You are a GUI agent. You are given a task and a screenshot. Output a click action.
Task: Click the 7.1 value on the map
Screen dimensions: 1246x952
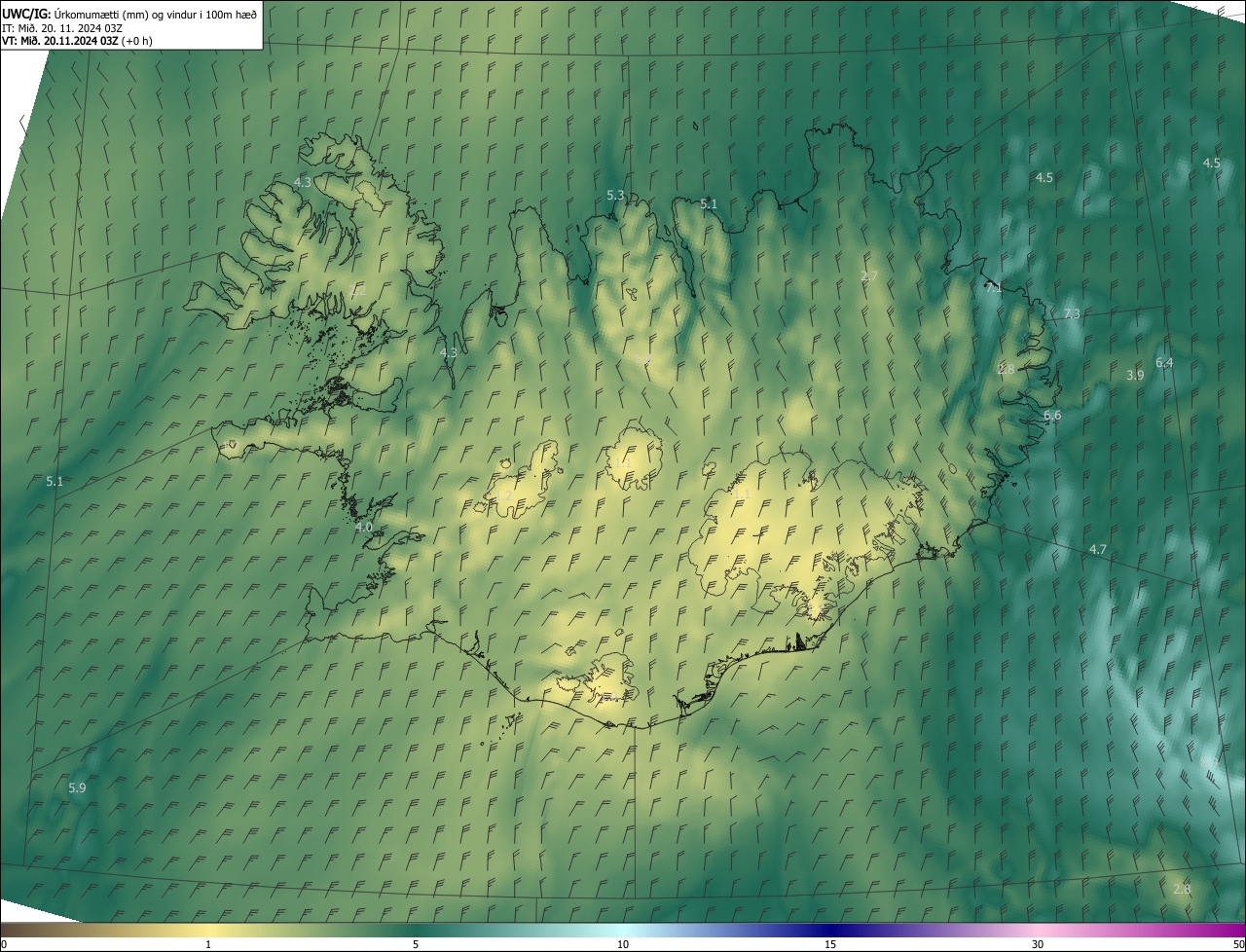tap(993, 288)
